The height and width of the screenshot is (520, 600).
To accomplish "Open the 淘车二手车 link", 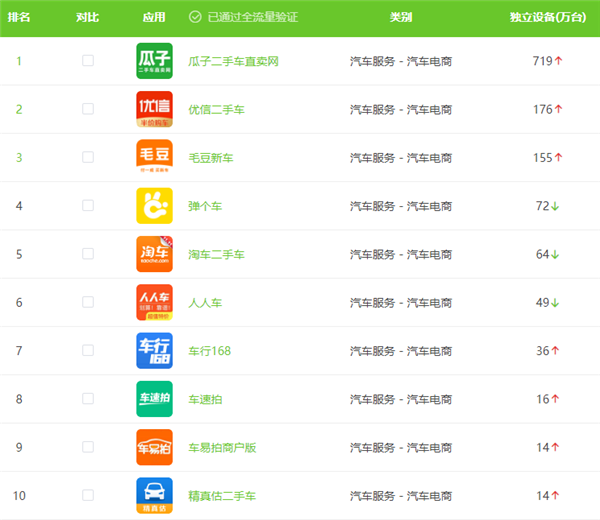I will [x=216, y=254].
